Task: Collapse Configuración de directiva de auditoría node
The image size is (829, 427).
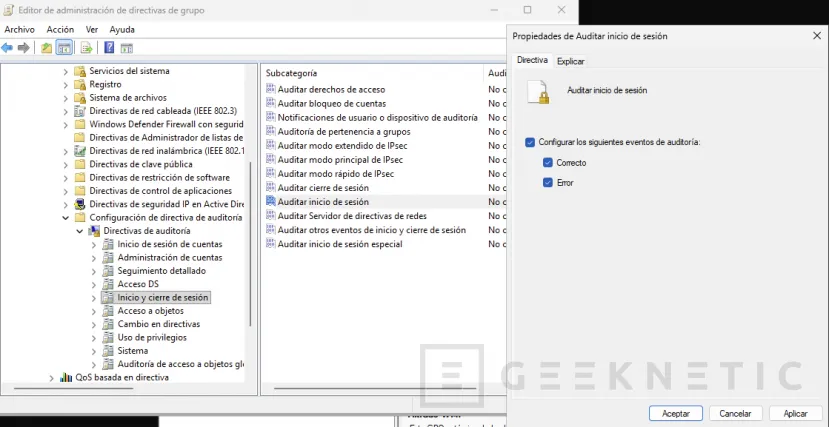Action: point(66,218)
